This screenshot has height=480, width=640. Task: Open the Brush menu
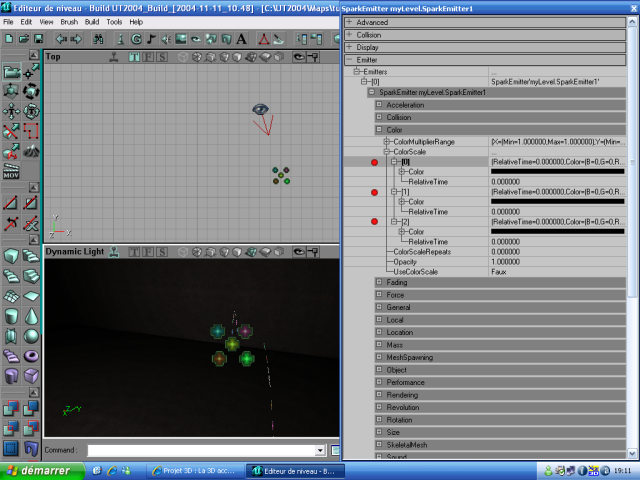(x=69, y=21)
